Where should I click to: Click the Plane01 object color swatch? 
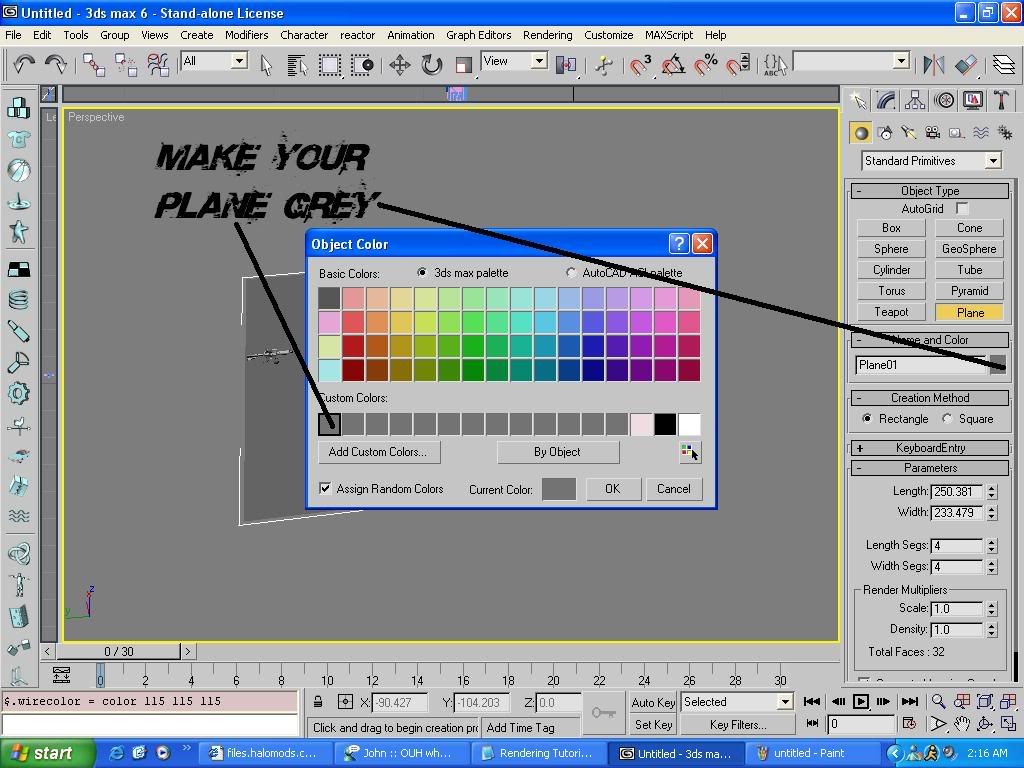coord(998,365)
